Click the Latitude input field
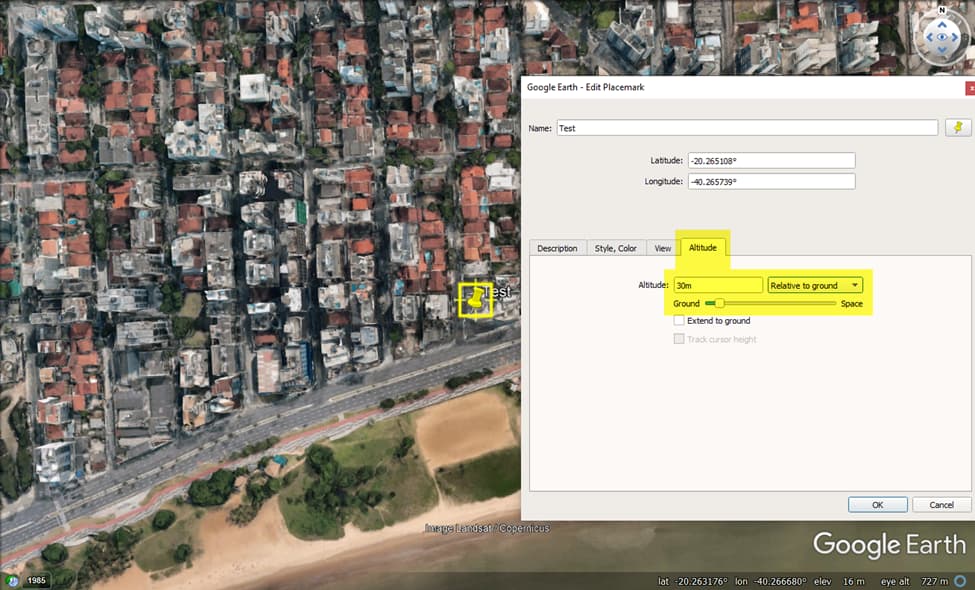 (771, 160)
